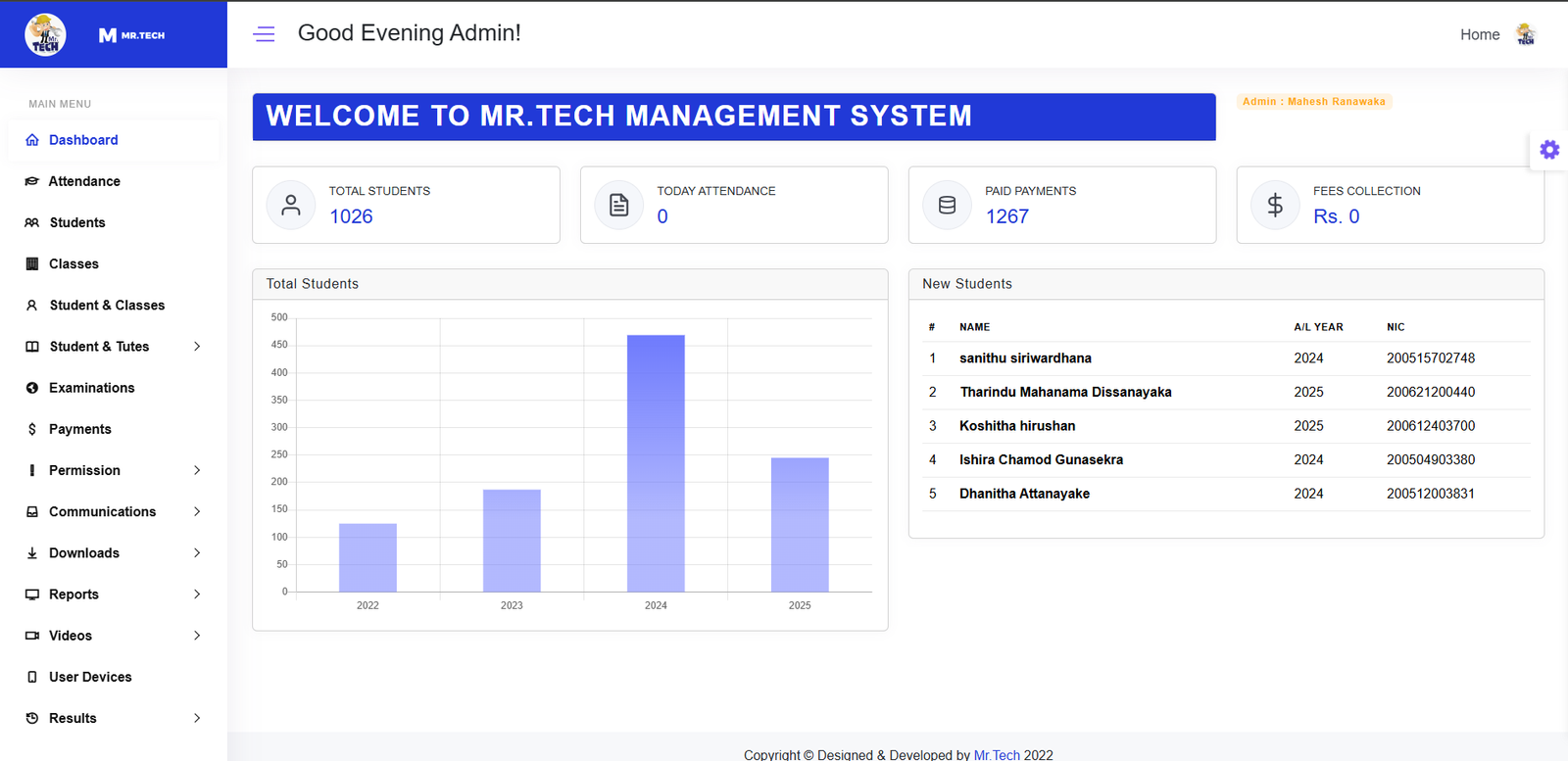Open the Payments menu item
This screenshot has width=1568, height=761.
(79, 429)
